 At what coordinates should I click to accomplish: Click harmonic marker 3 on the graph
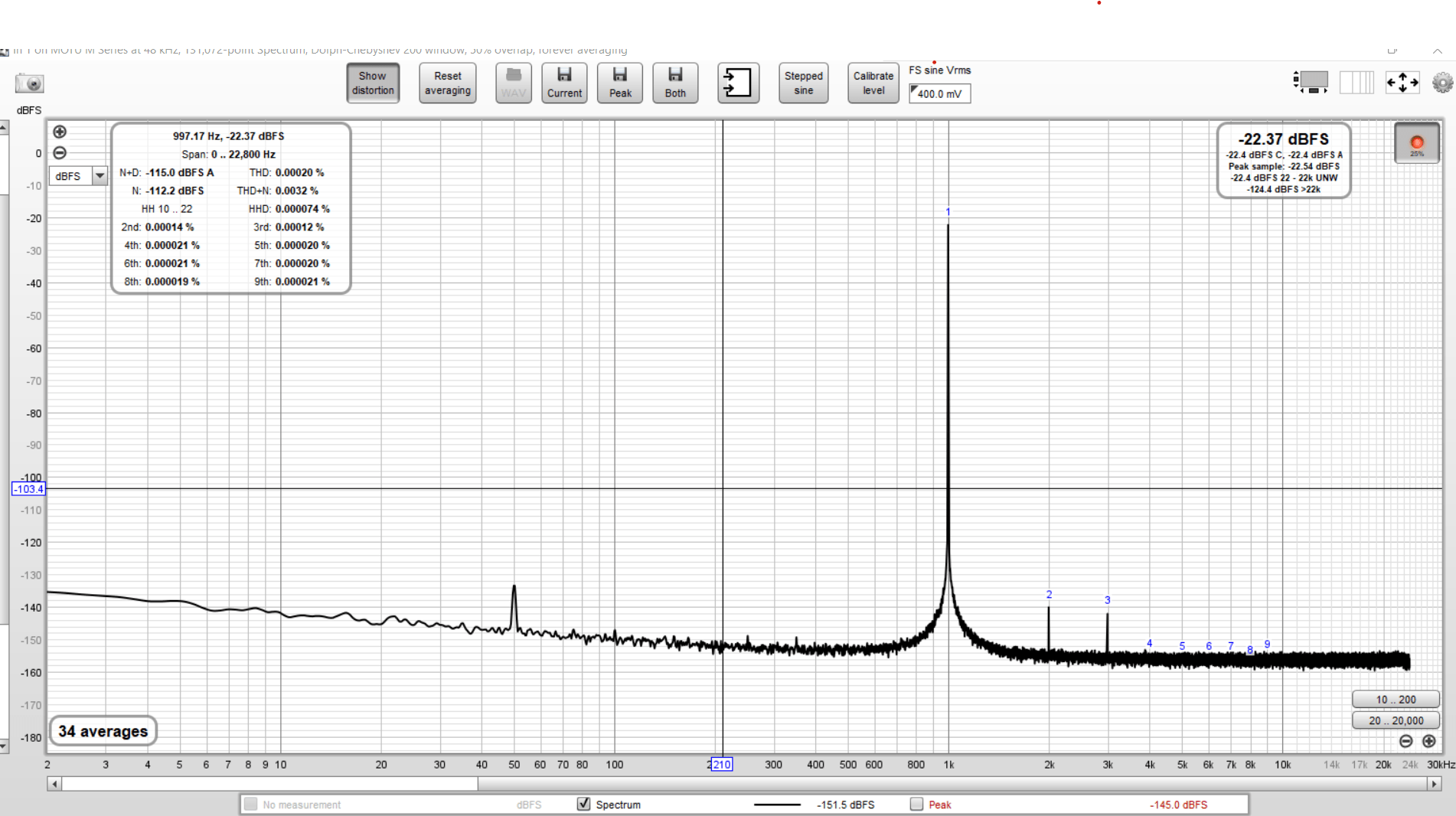click(1107, 600)
